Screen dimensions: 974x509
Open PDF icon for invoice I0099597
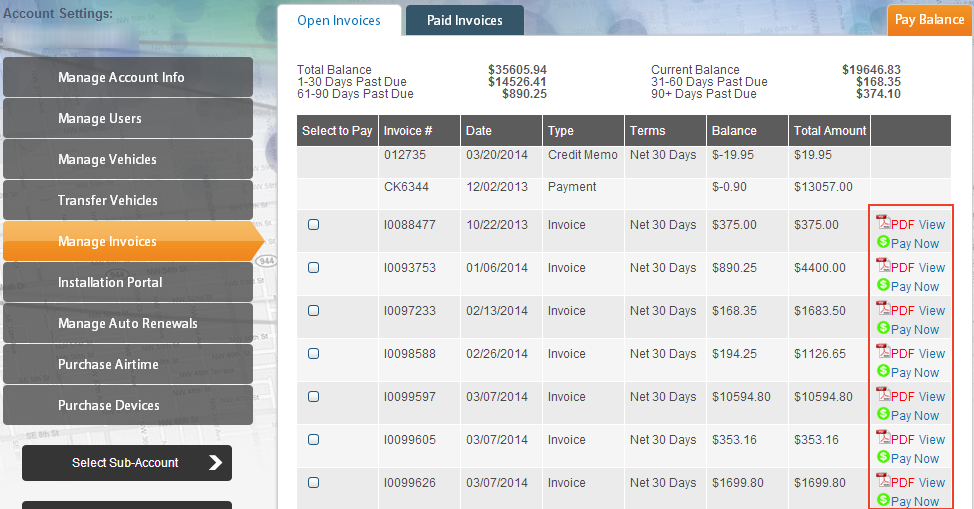tap(883, 394)
